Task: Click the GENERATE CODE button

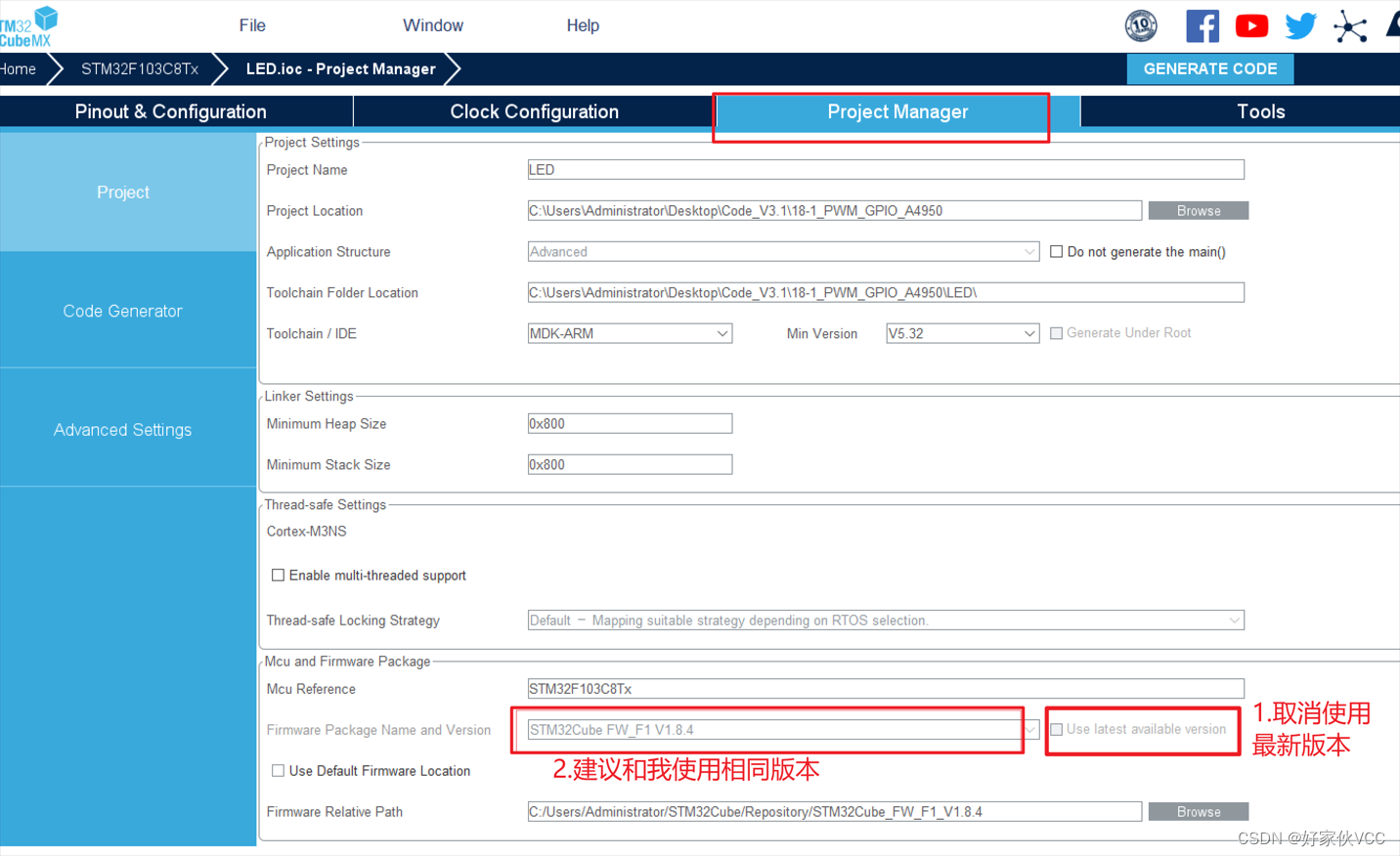Action: coord(1210,68)
